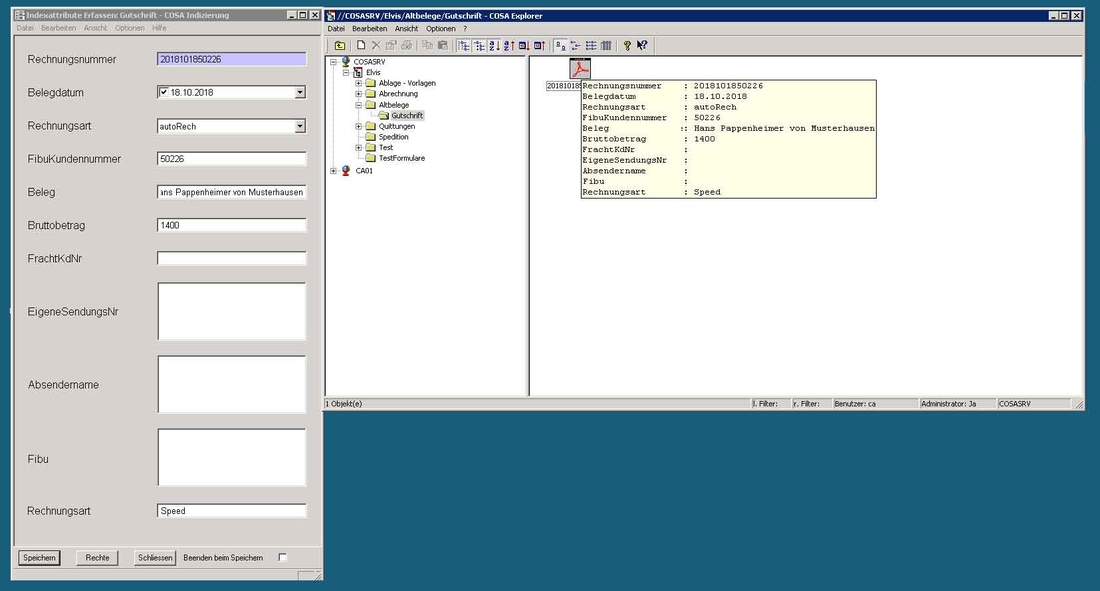Expand the CA01 node in the tree

tap(335, 169)
